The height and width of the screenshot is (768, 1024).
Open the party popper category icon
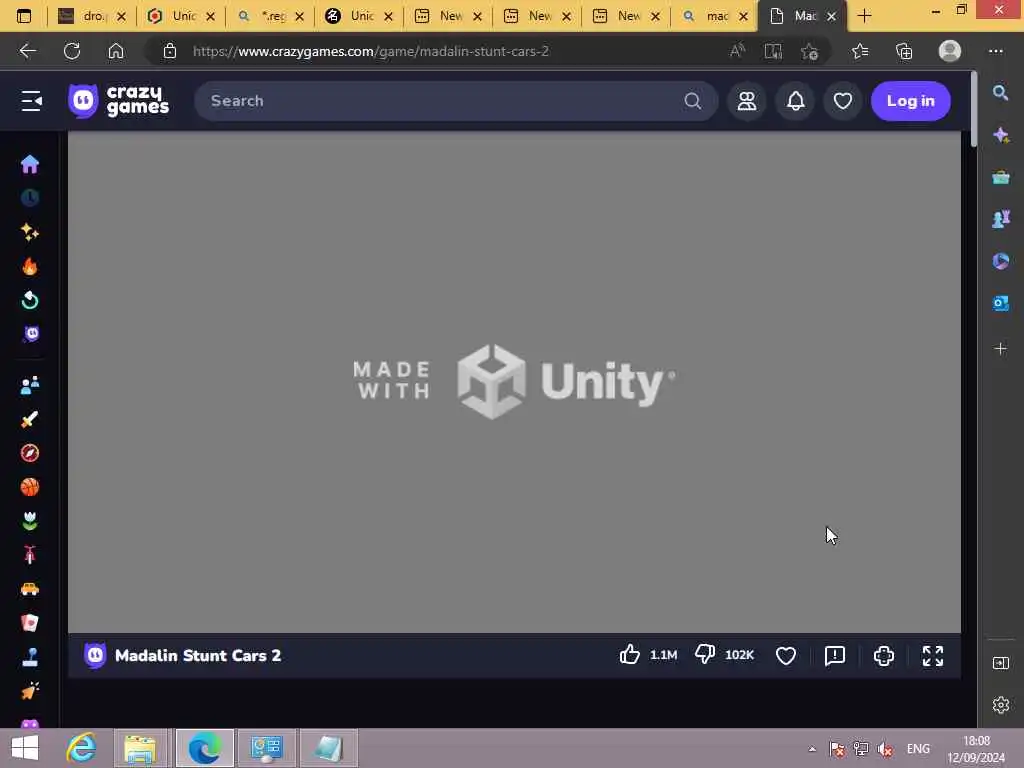pos(30,690)
